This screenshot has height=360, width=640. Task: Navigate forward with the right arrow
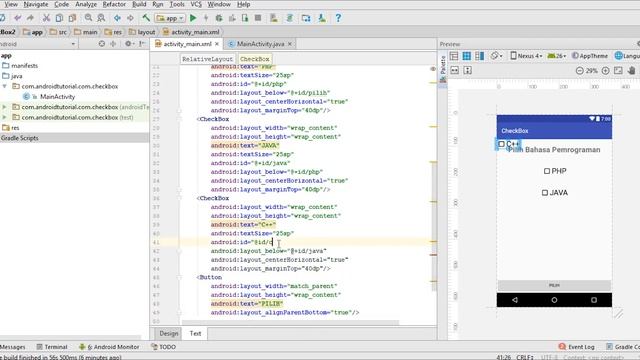[130, 18]
